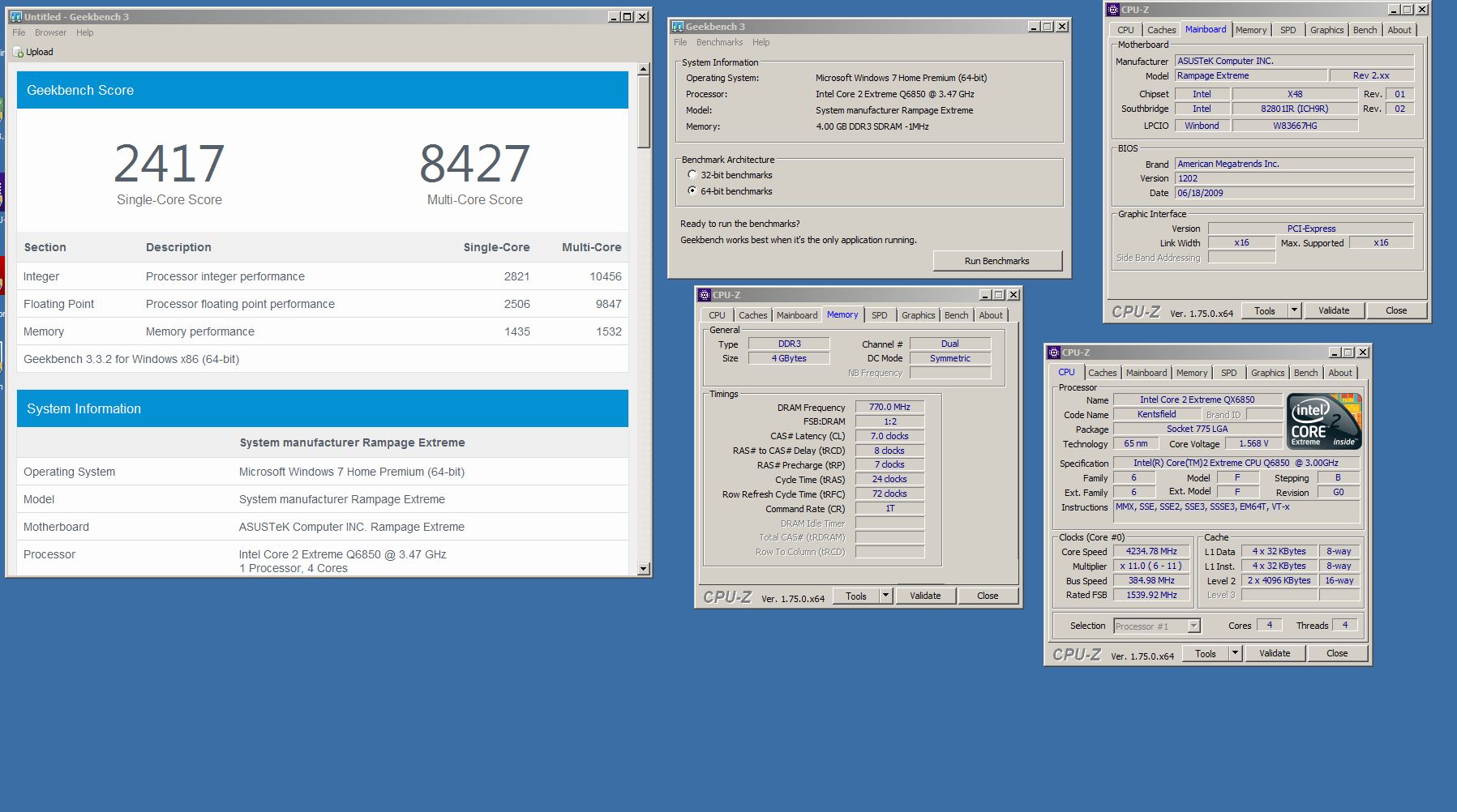1457x812 pixels.
Task: Click the Channel # Dual value field
Action: (950, 344)
